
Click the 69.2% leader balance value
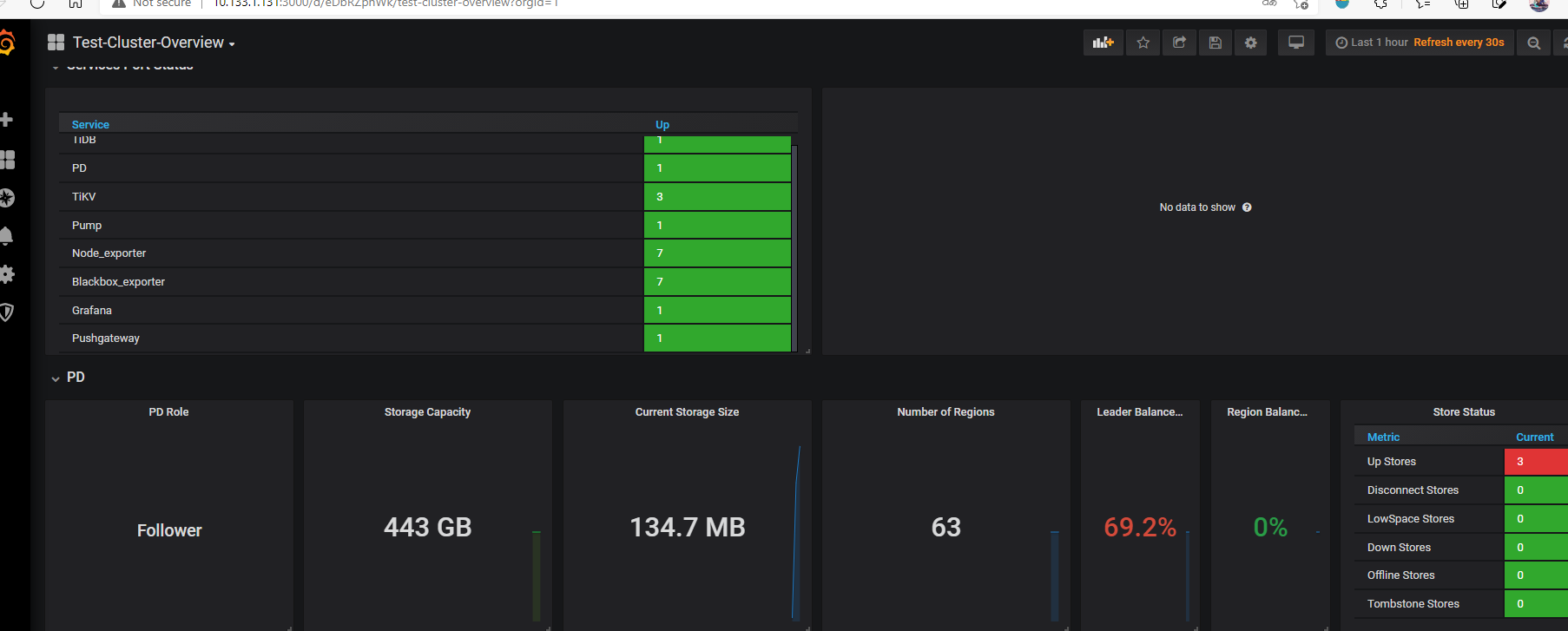[1140, 527]
